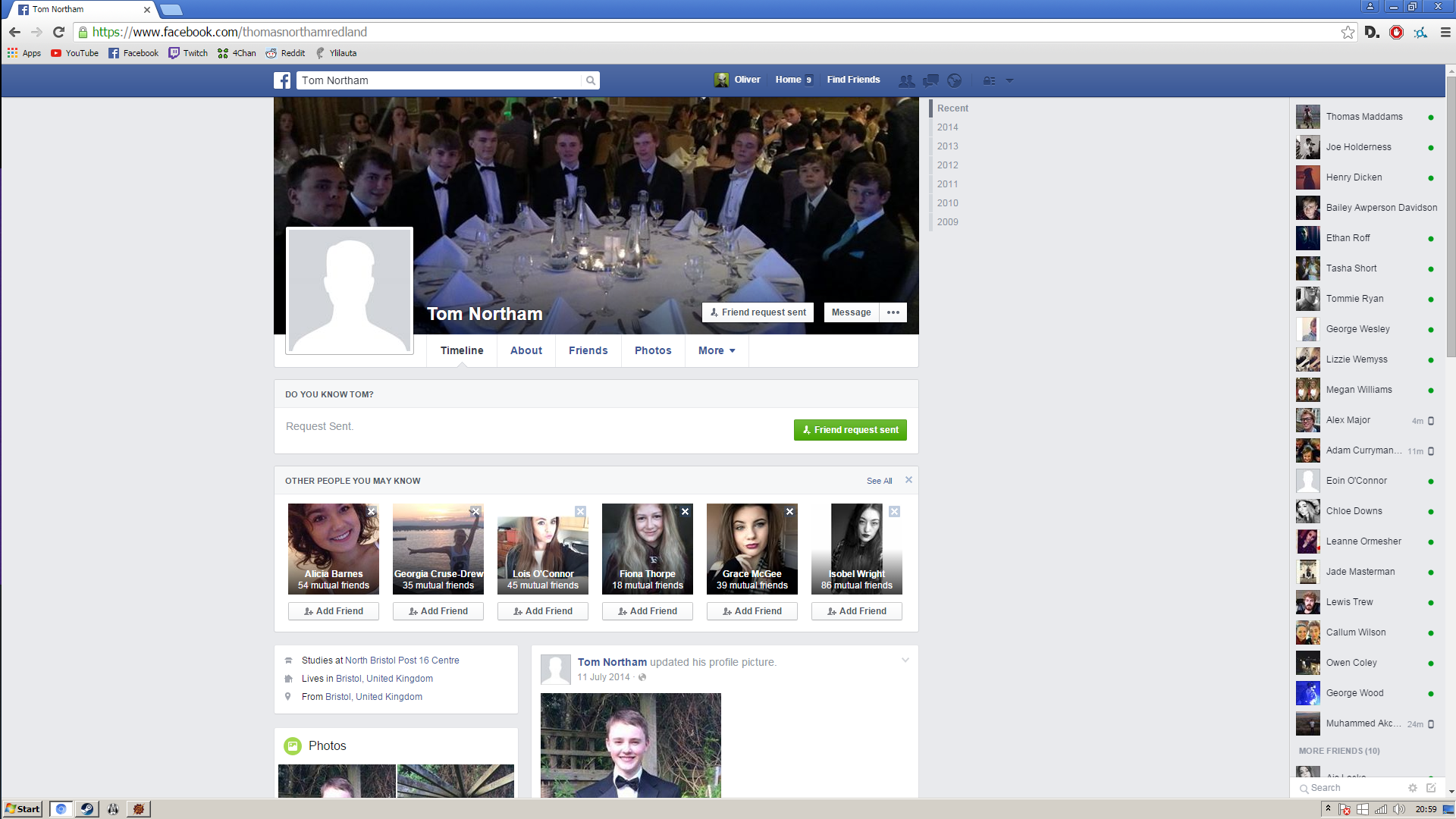The height and width of the screenshot is (819, 1456).
Task: Dismiss Grace McGee suggestion with X
Action: pos(789,512)
